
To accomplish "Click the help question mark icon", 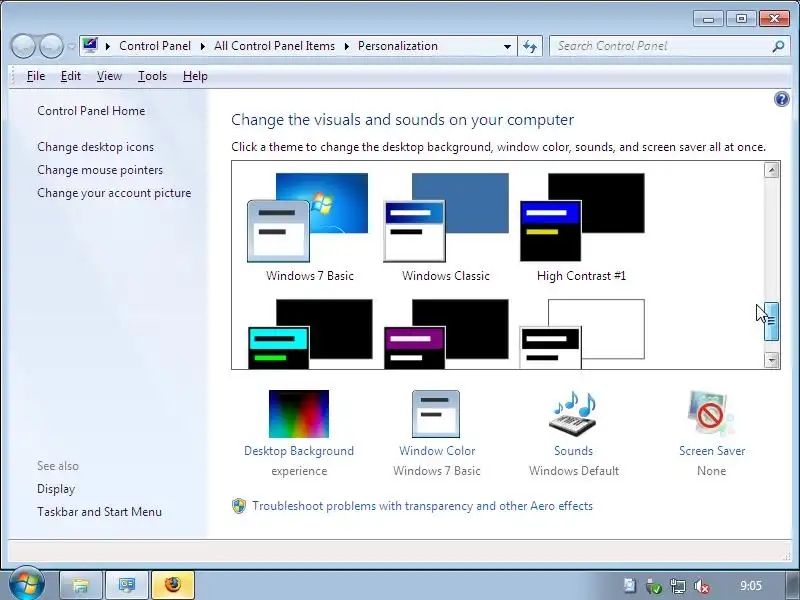I will pyautogui.click(x=781, y=99).
